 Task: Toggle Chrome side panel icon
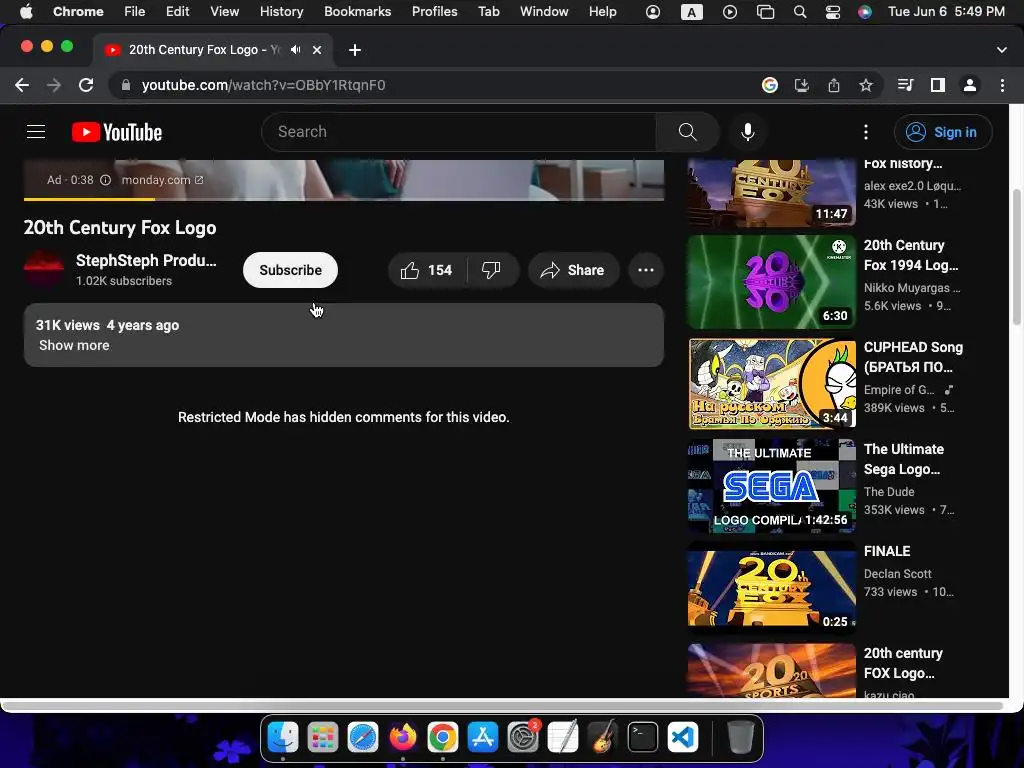(x=938, y=85)
